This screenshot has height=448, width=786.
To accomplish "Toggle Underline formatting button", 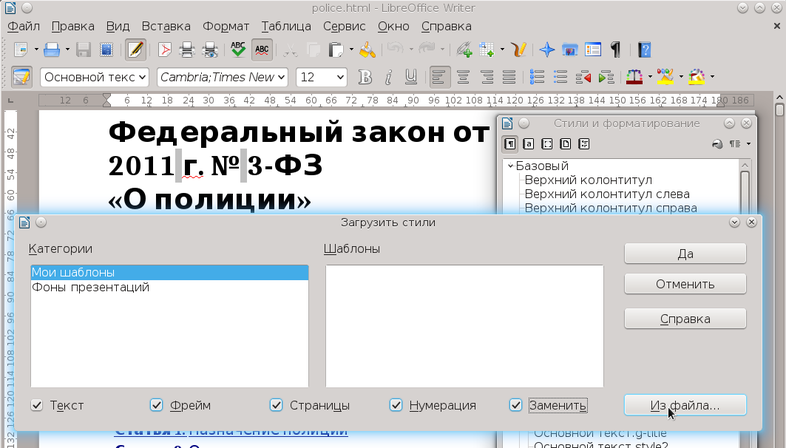I will tap(411, 77).
